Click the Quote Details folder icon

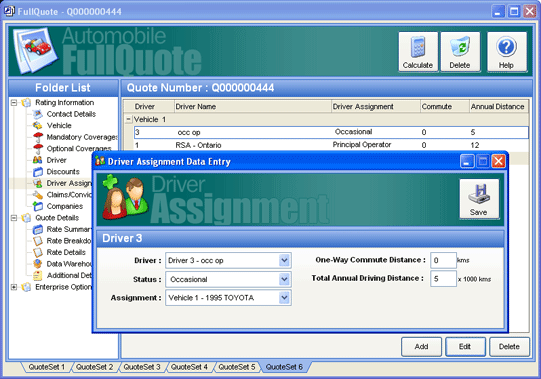pyautogui.click(x=26, y=218)
